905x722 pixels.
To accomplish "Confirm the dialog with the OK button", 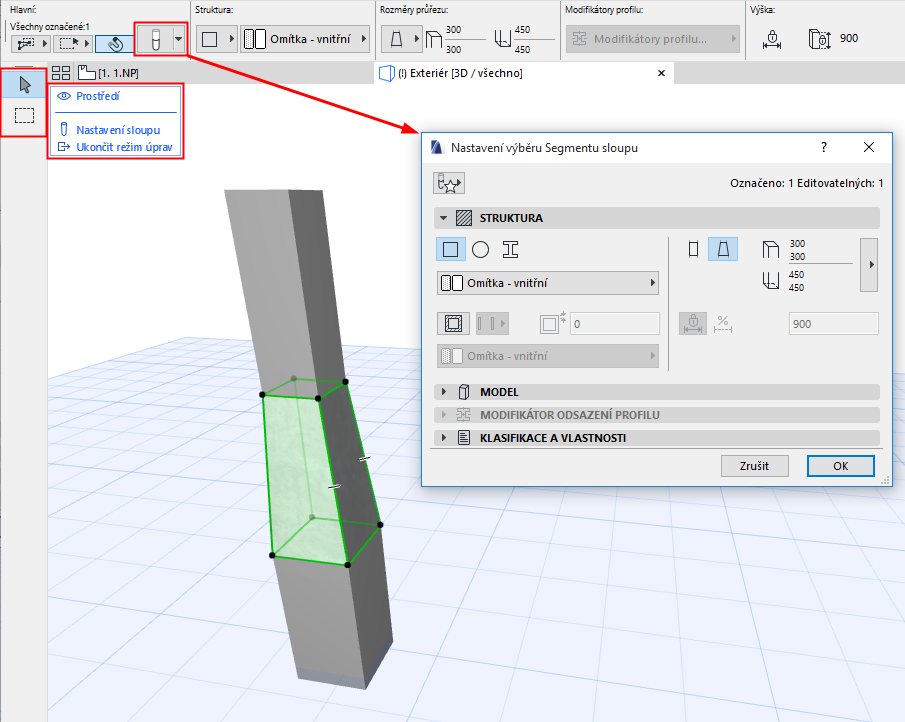I will [840, 466].
